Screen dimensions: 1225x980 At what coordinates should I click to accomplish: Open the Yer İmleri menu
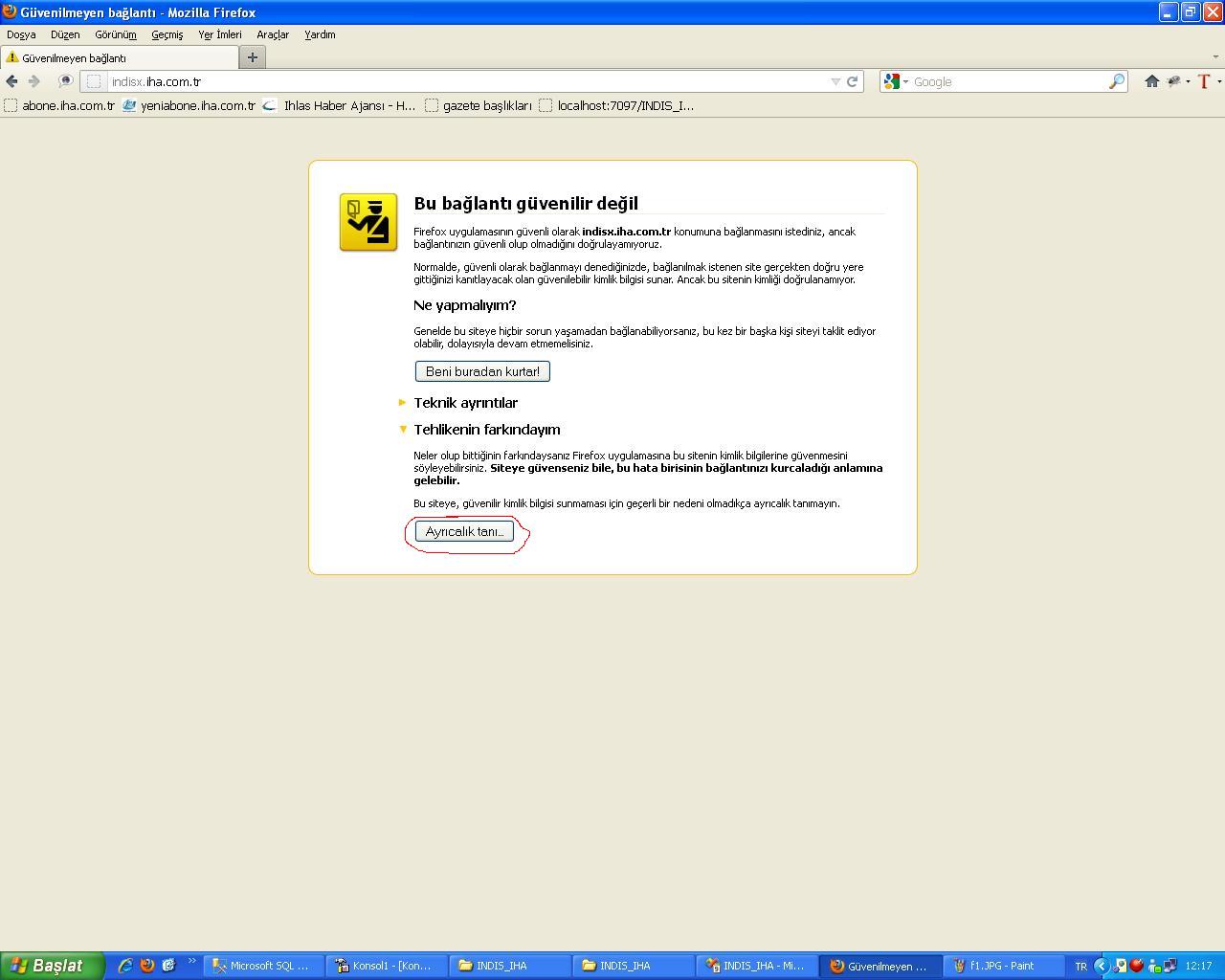pyautogui.click(x=220, y=34)
